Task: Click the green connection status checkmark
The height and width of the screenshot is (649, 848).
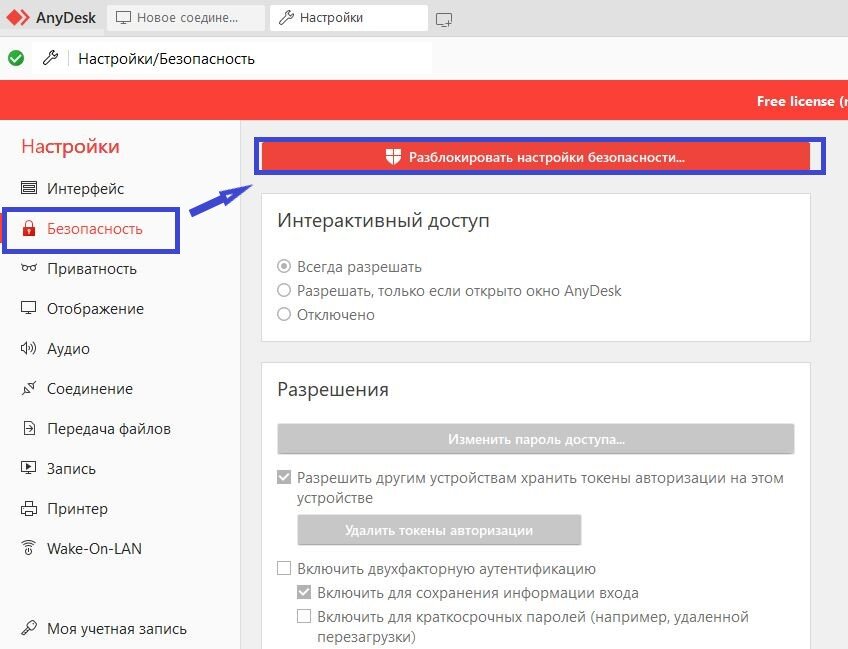Action: [16, 58]
